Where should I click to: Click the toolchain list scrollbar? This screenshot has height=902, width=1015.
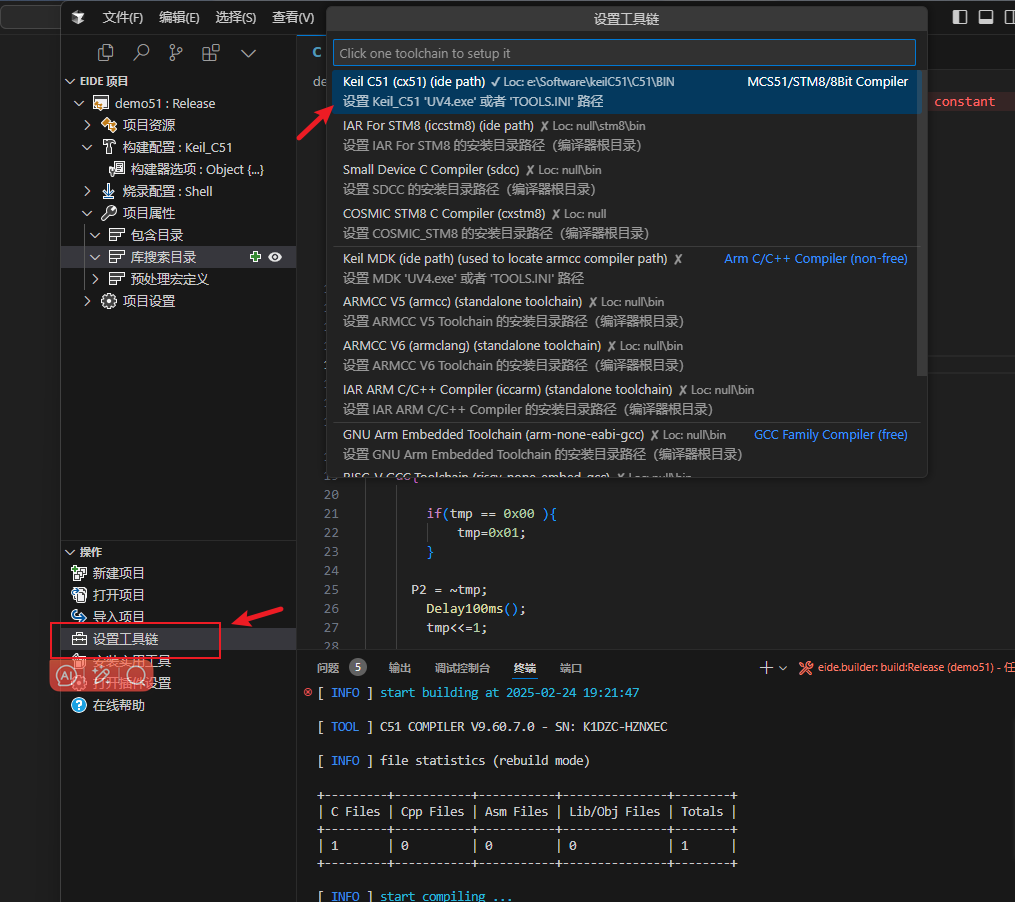tap(922, 223)
